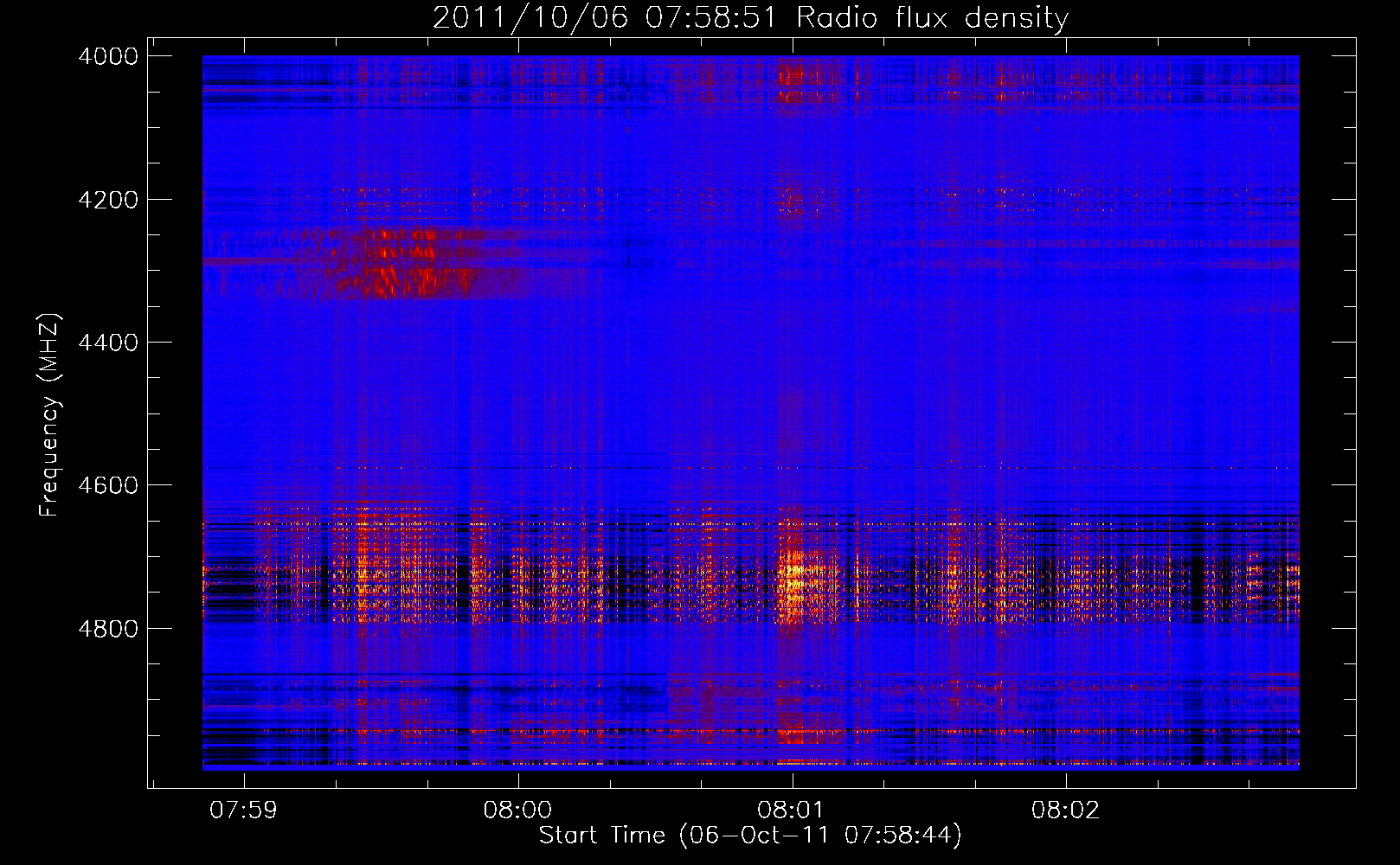The height and width of the screenshot is (865, 1400).
Task: Click the 4800 frequency tick label
Action: coord(107,628)
